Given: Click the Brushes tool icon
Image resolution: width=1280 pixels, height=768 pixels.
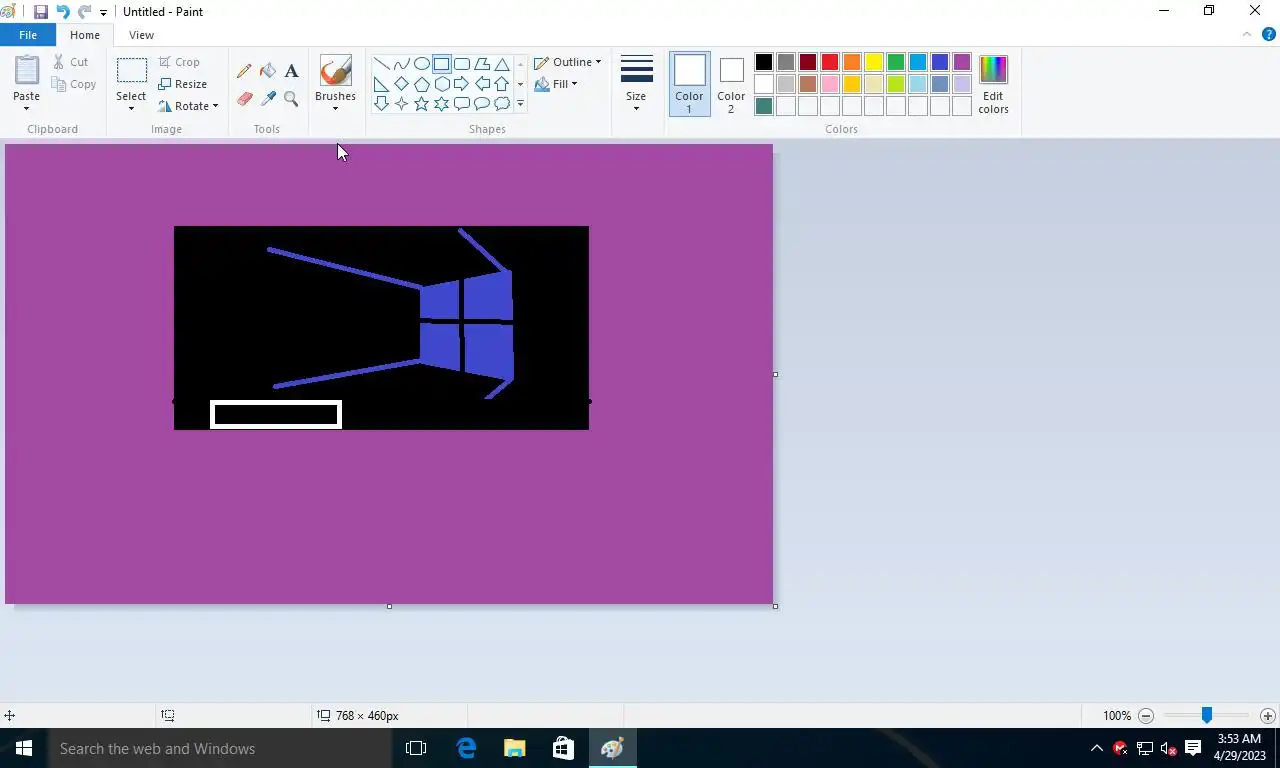Looking at the screenshot, I should tap(335, 70).
